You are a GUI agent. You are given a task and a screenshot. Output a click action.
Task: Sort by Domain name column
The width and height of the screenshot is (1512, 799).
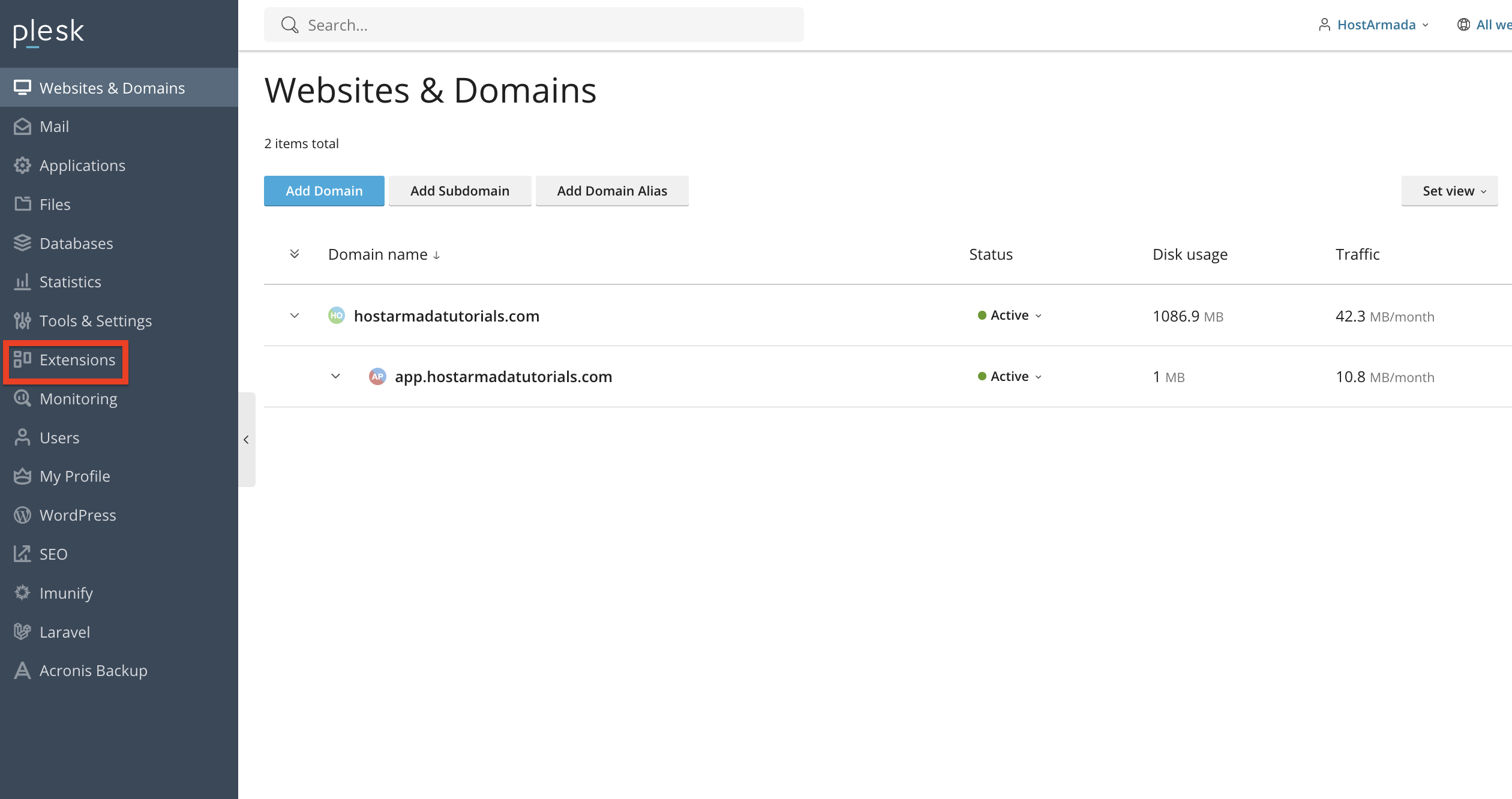(384, 254)
